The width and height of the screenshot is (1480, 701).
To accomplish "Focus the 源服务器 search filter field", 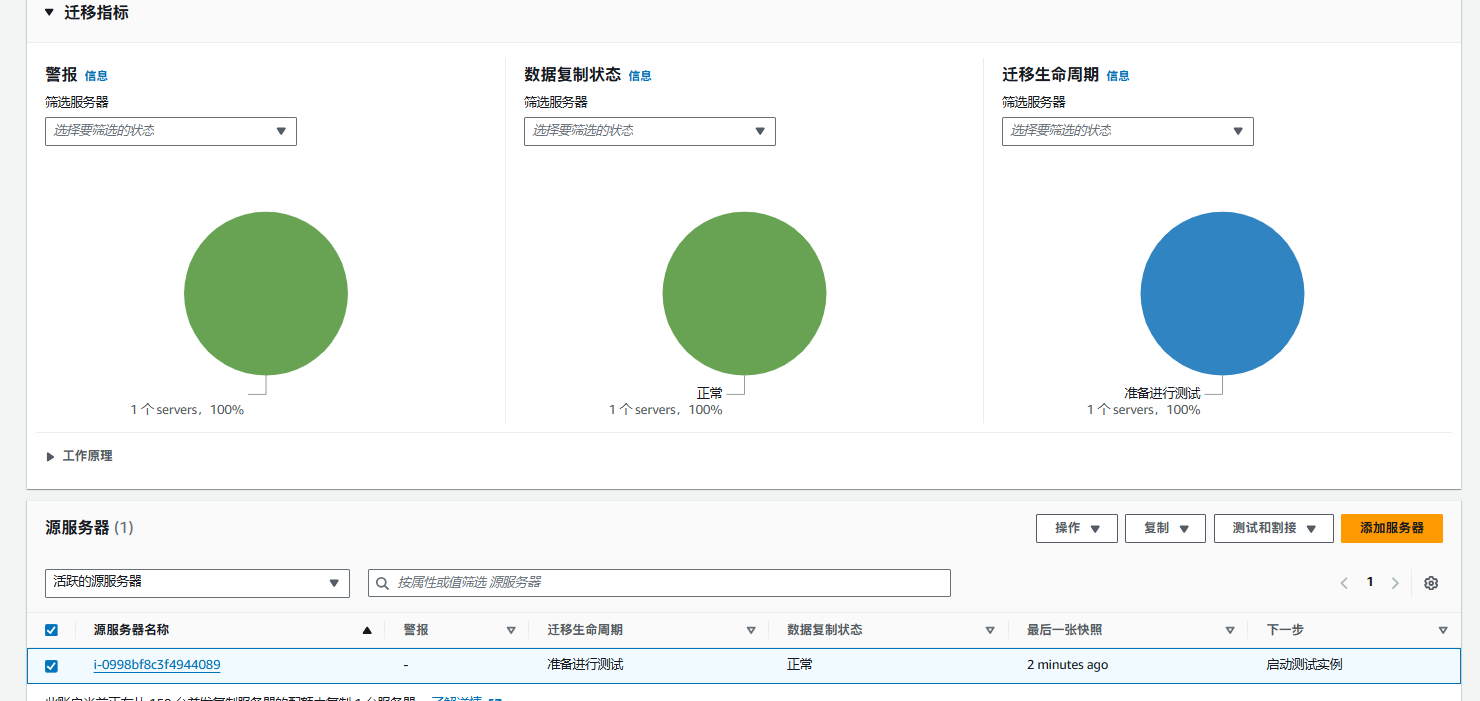I will click(x=660, y=583).
